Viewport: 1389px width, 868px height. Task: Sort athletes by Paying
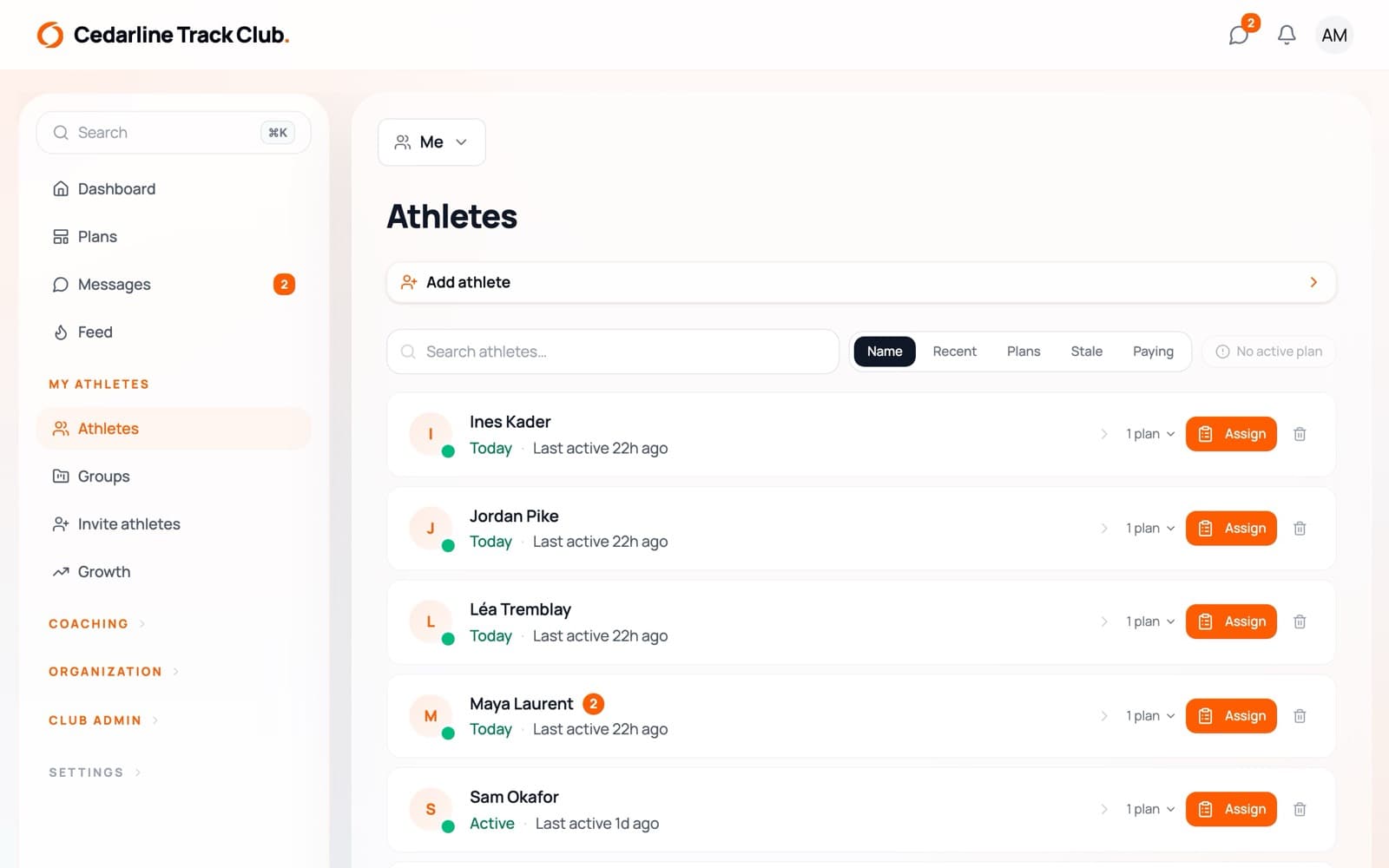pos(1153,352)
